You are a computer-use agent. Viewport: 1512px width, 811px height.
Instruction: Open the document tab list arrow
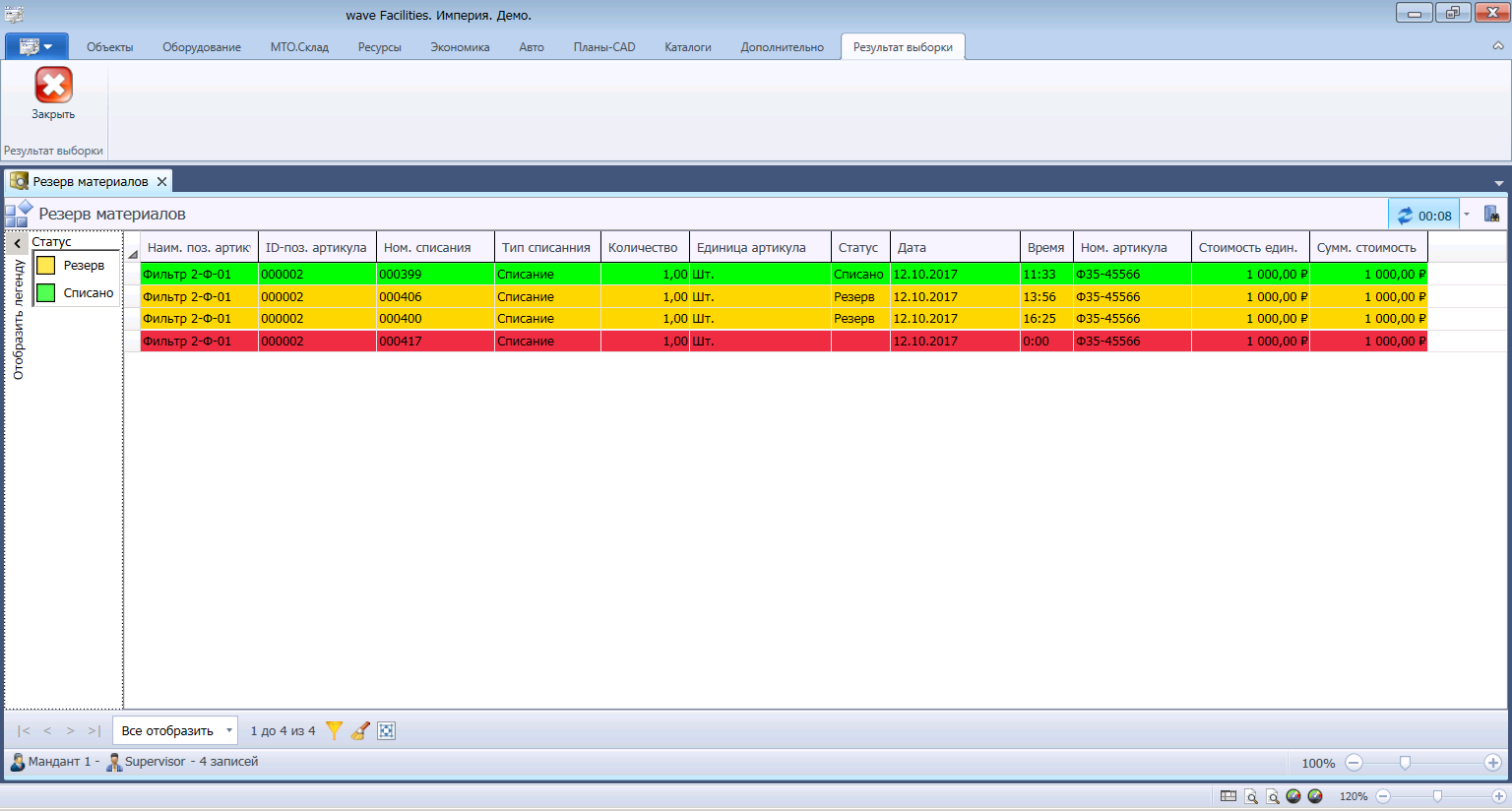[1499, 183]
